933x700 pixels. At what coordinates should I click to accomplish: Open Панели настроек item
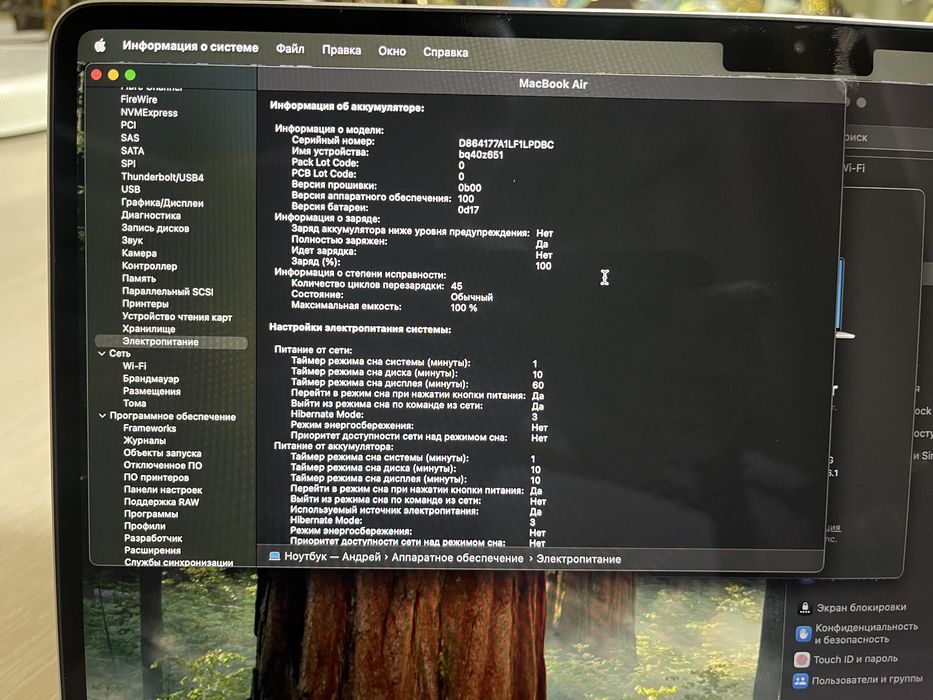[x=163, y=490]
